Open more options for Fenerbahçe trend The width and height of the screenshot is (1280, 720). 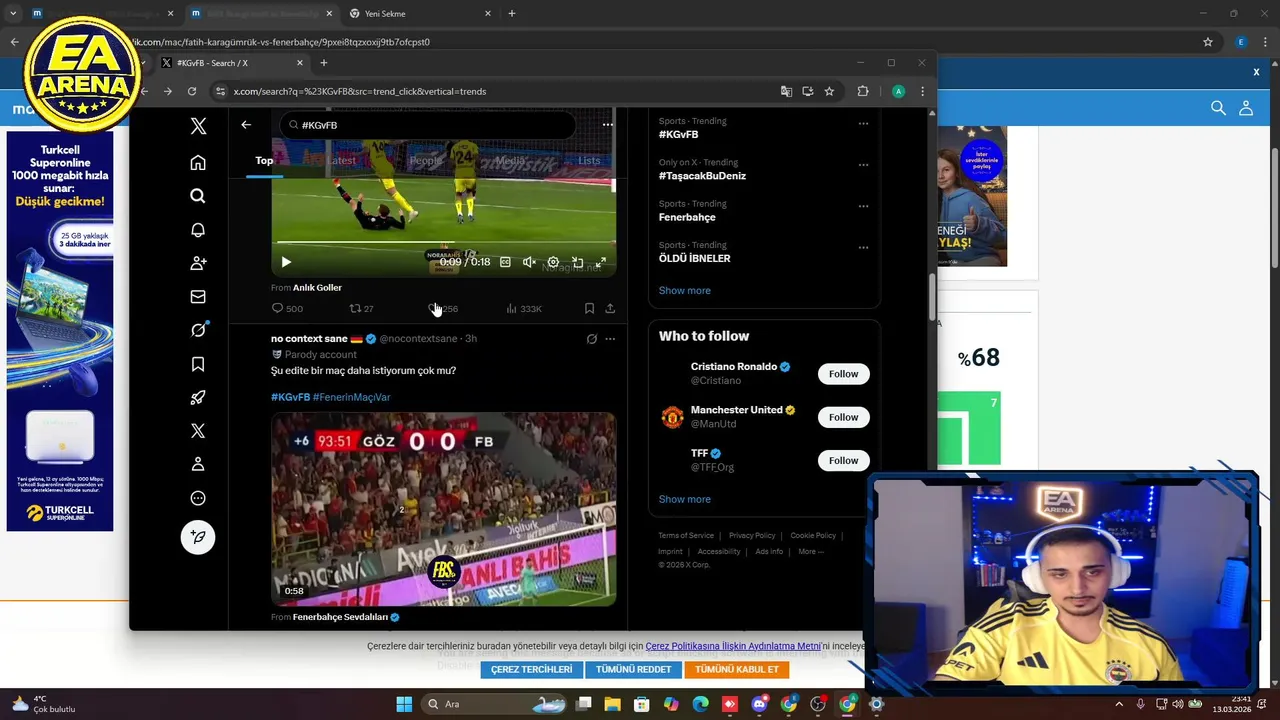863,206
